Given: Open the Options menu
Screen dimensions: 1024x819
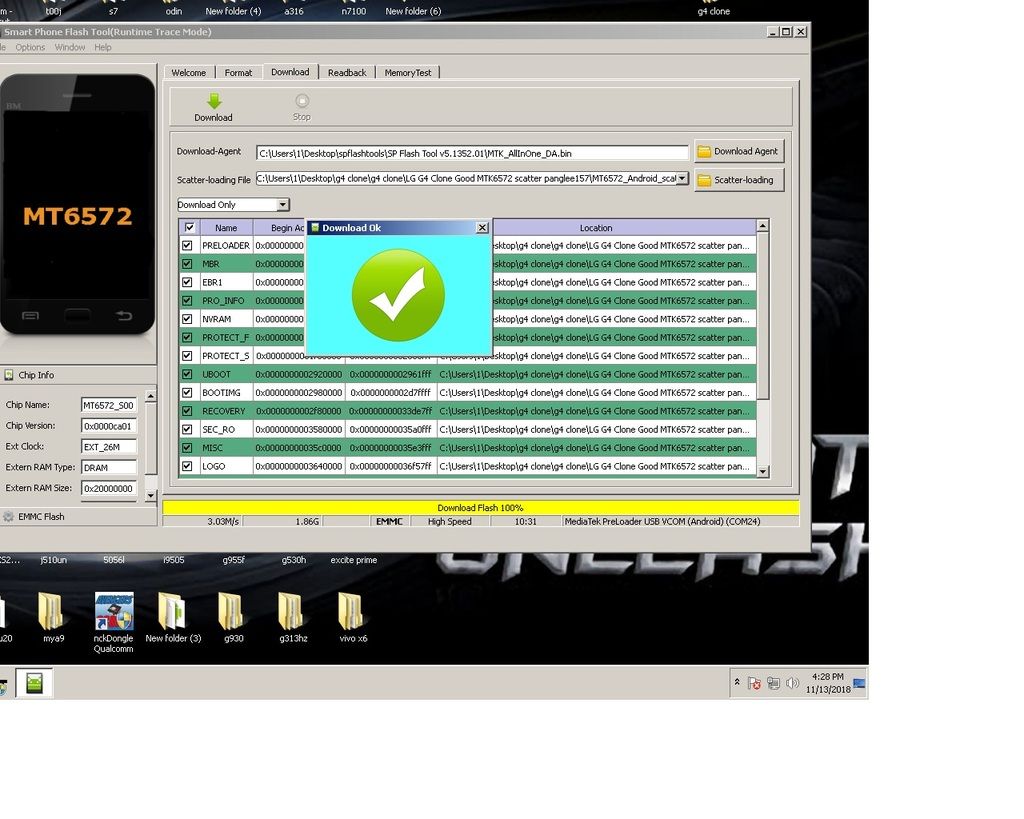Looking at the screenshot, I should coord(30,47).
